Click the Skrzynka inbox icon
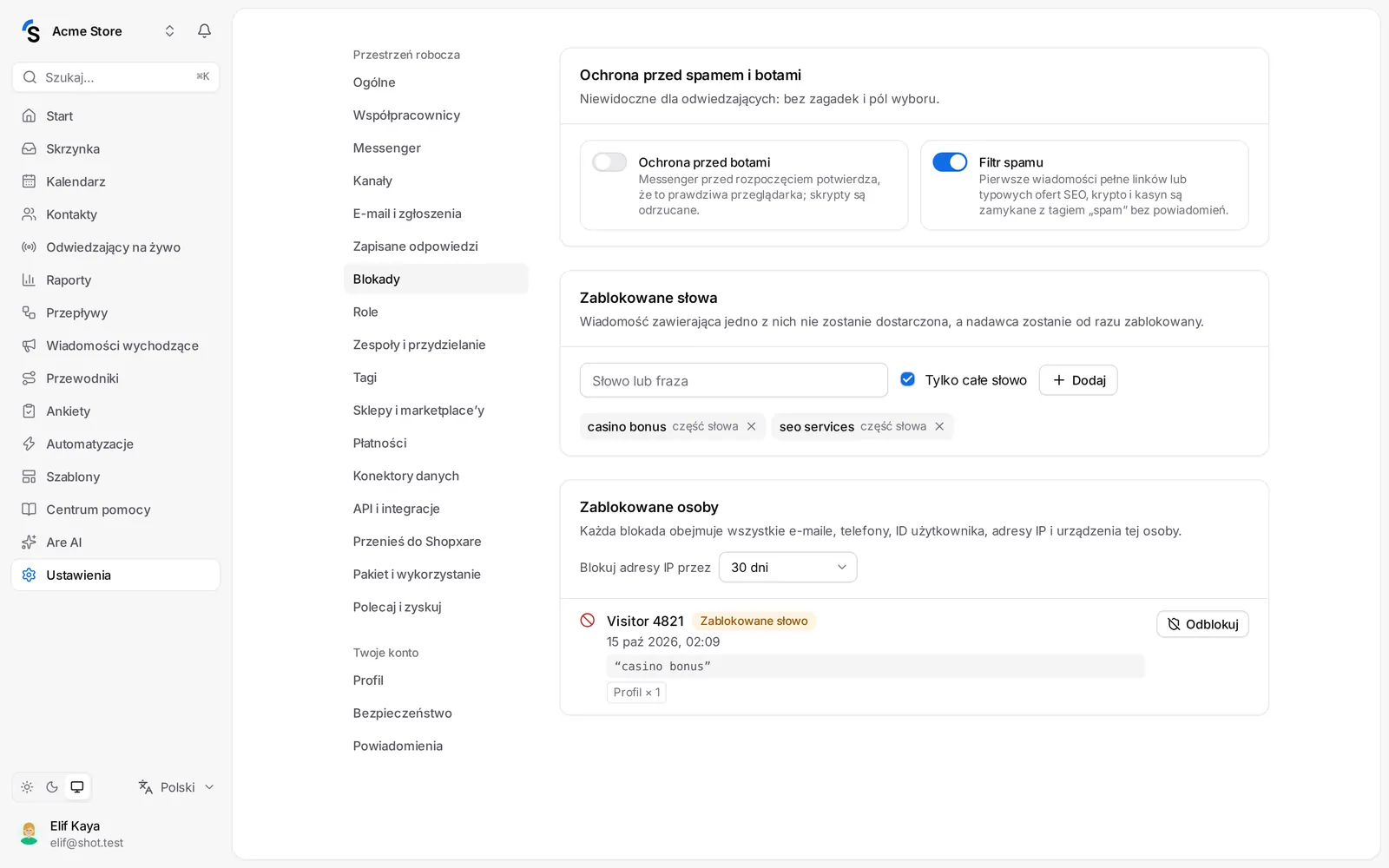 coord(29,149)
